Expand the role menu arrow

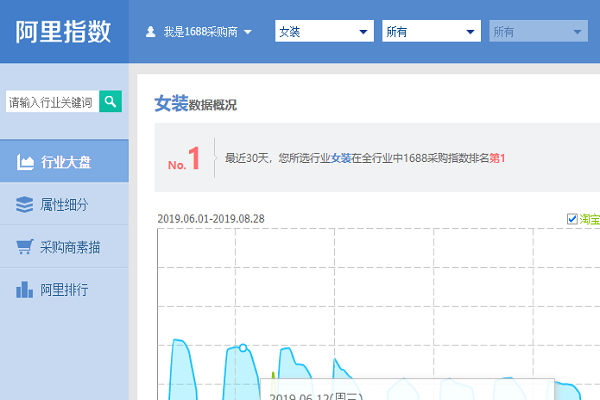click(248, 32)
